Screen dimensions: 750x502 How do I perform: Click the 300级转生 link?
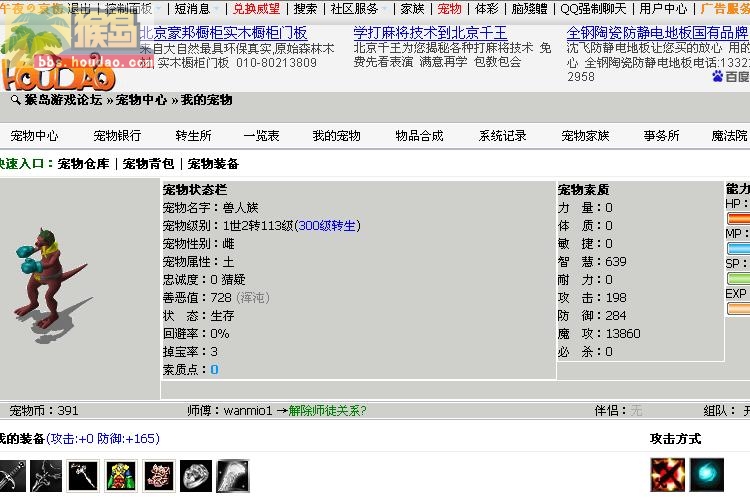point(328,226)
